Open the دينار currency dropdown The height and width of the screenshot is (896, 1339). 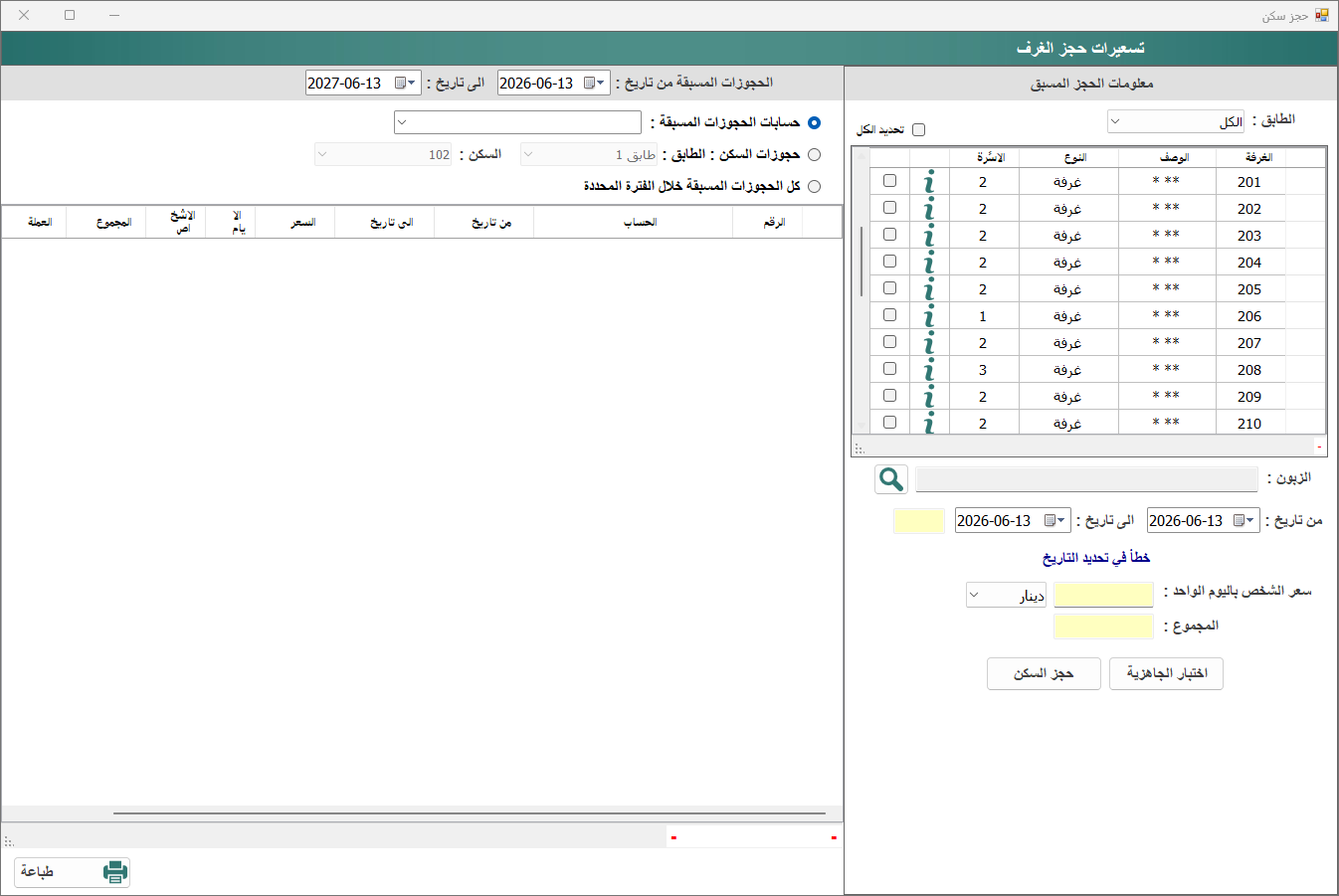pos(1006,596)
